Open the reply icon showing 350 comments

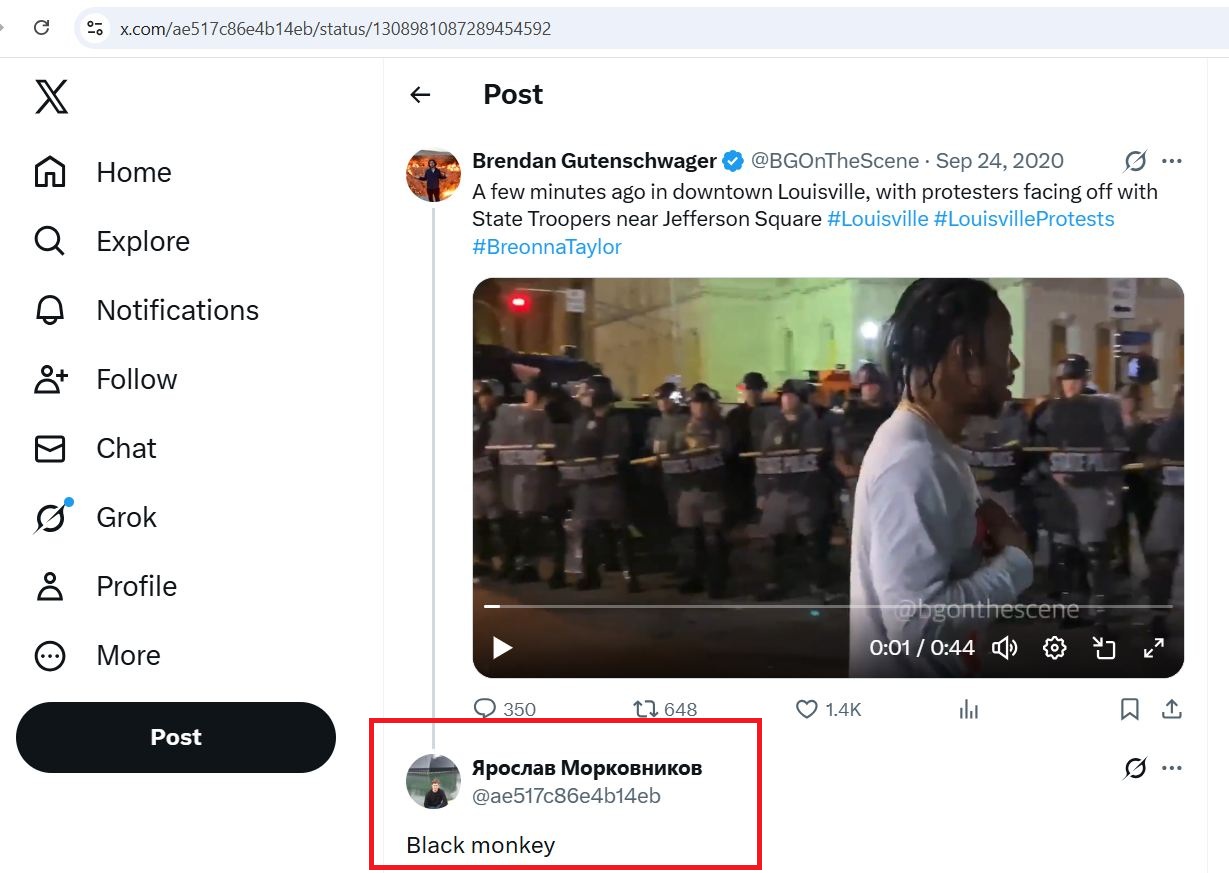tap(485, 709)
